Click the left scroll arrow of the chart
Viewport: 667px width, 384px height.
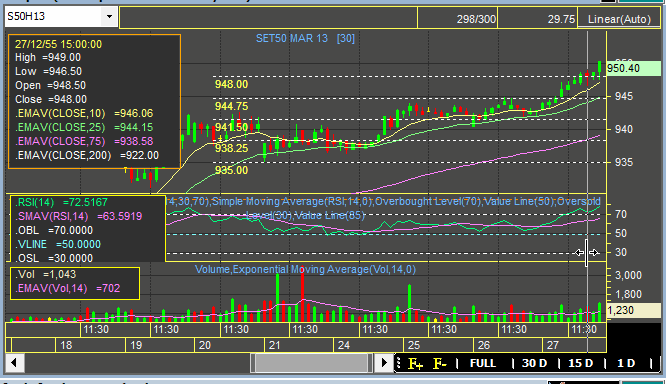pos(14,363)
